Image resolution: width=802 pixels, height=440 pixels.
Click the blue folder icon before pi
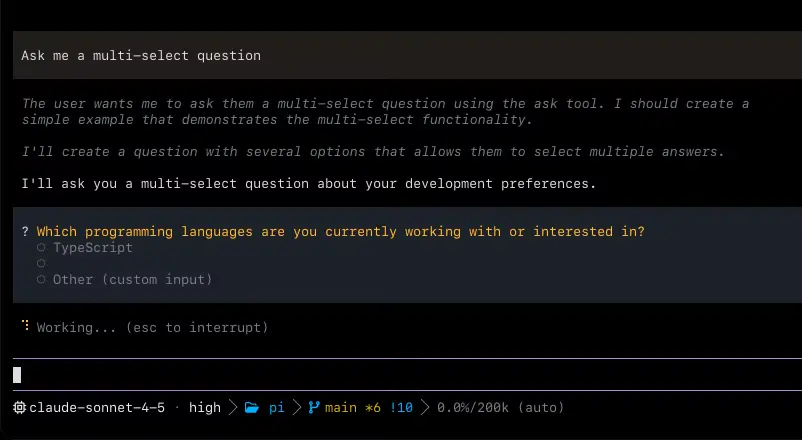click(252, 408)
